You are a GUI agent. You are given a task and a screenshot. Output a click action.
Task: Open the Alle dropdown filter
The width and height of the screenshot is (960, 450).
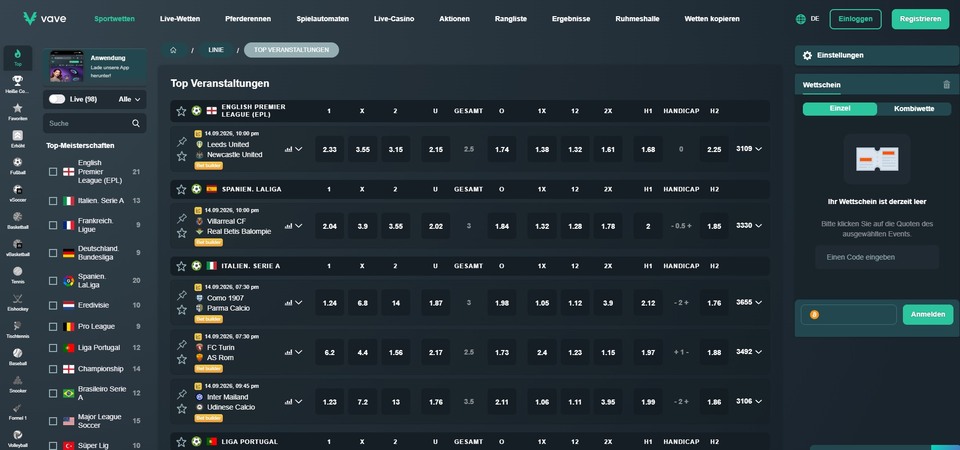tap(129, 99)
